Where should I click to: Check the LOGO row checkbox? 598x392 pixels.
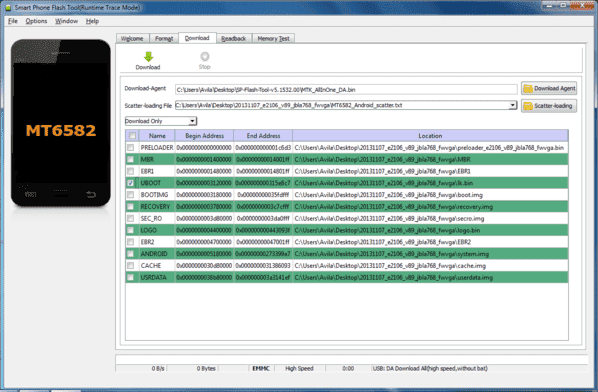click(x=131, y=230)
